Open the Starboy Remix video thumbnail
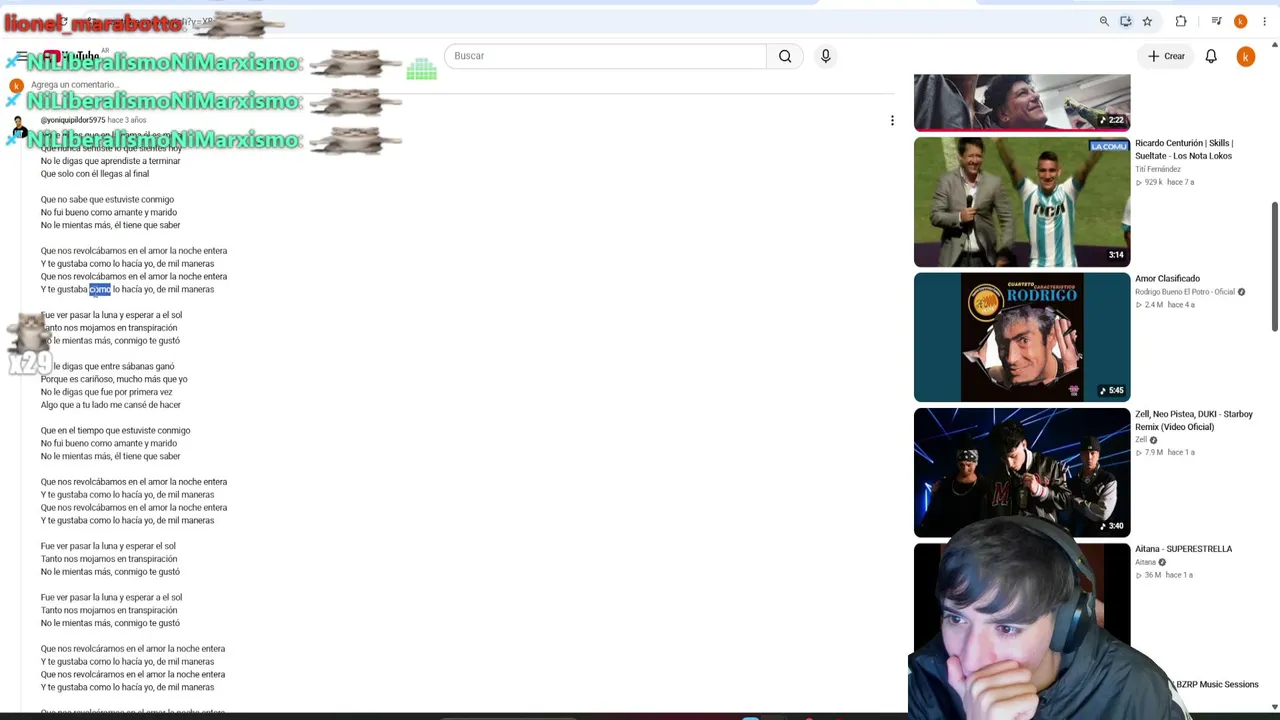 pyautogui.click(x=1022, y=472)
